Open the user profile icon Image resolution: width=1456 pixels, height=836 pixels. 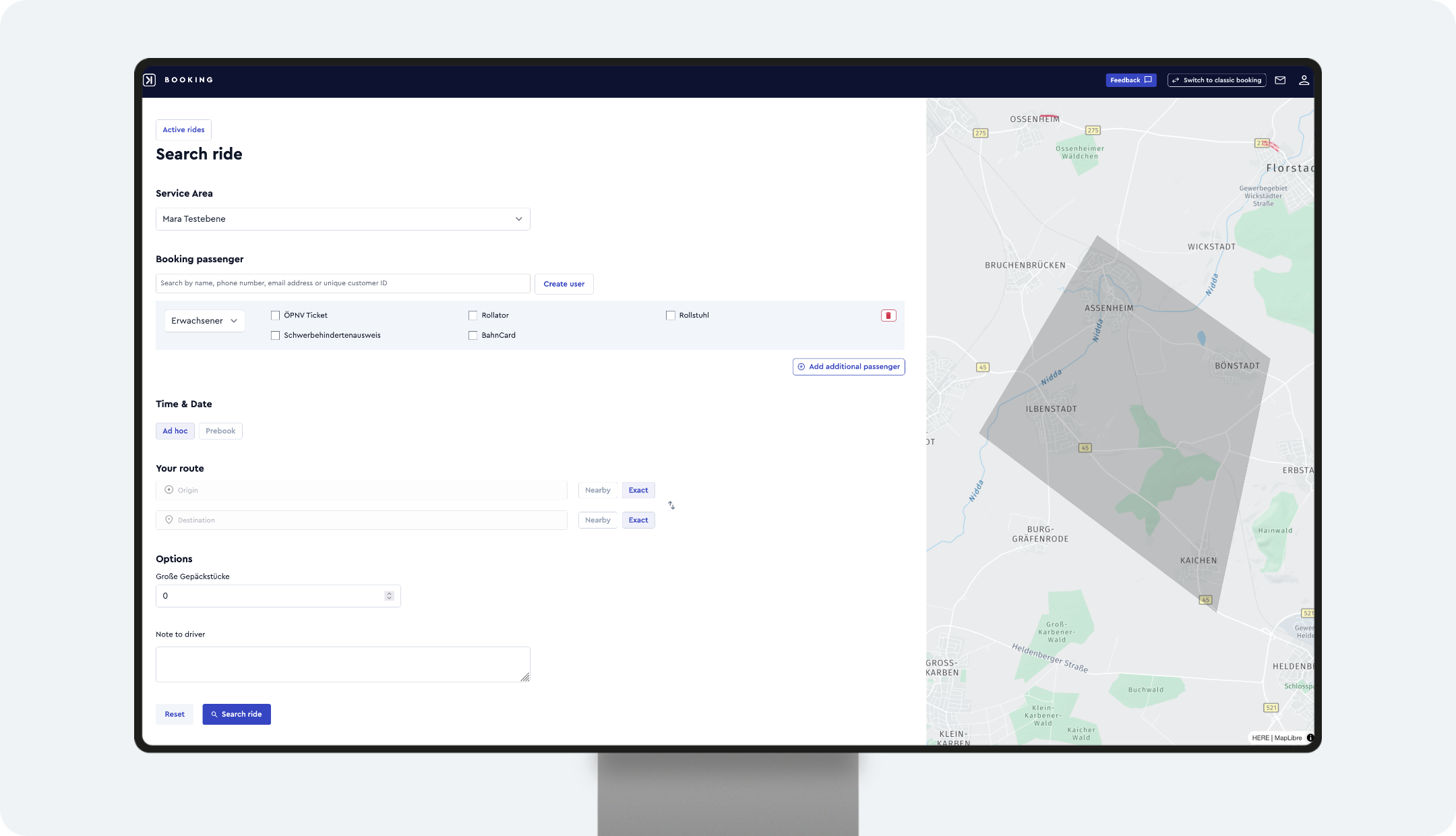click(1304, 80)
